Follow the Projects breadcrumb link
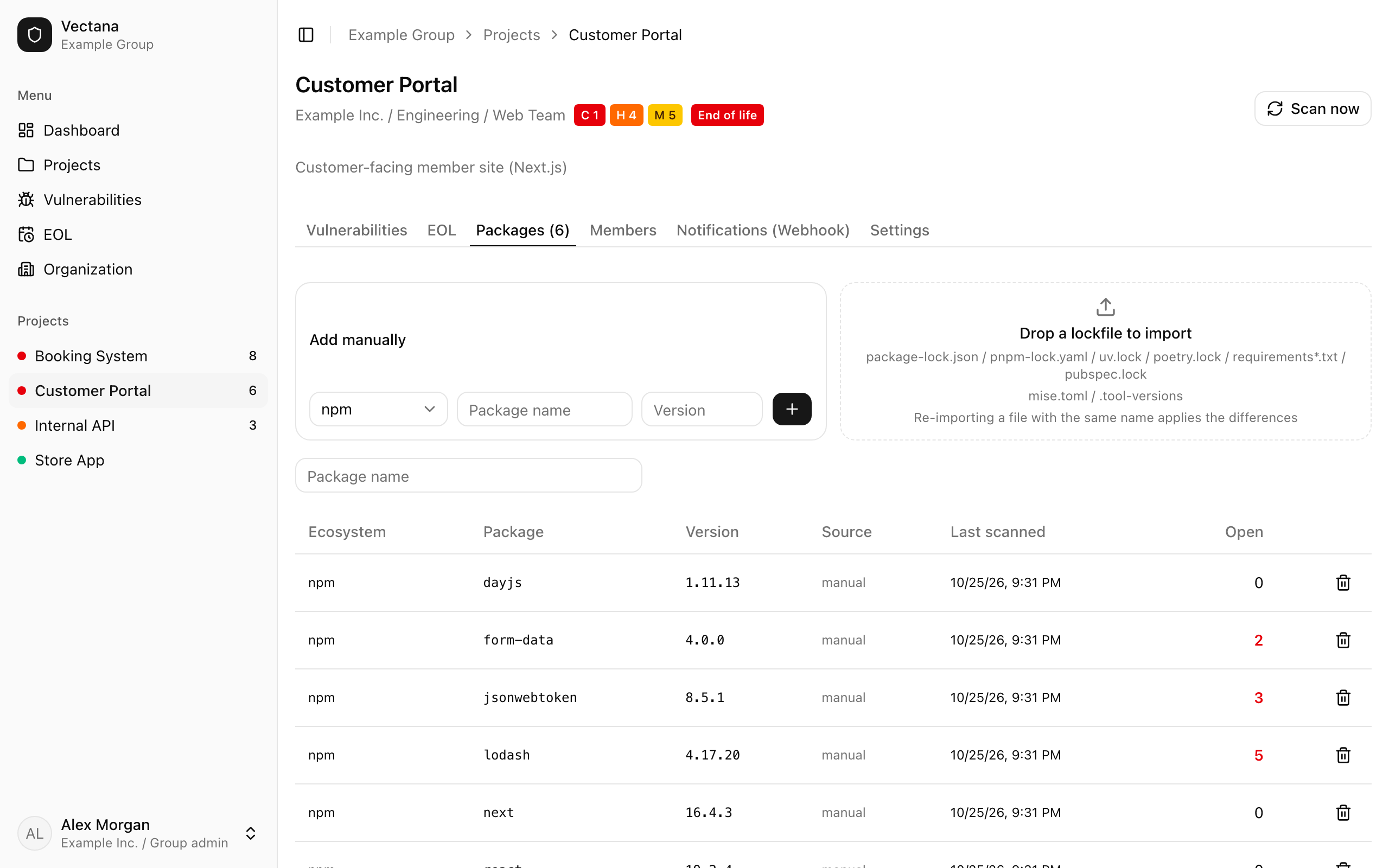Image resolution: width=1389 pixels, height=868 pixels. coord(512,35)
